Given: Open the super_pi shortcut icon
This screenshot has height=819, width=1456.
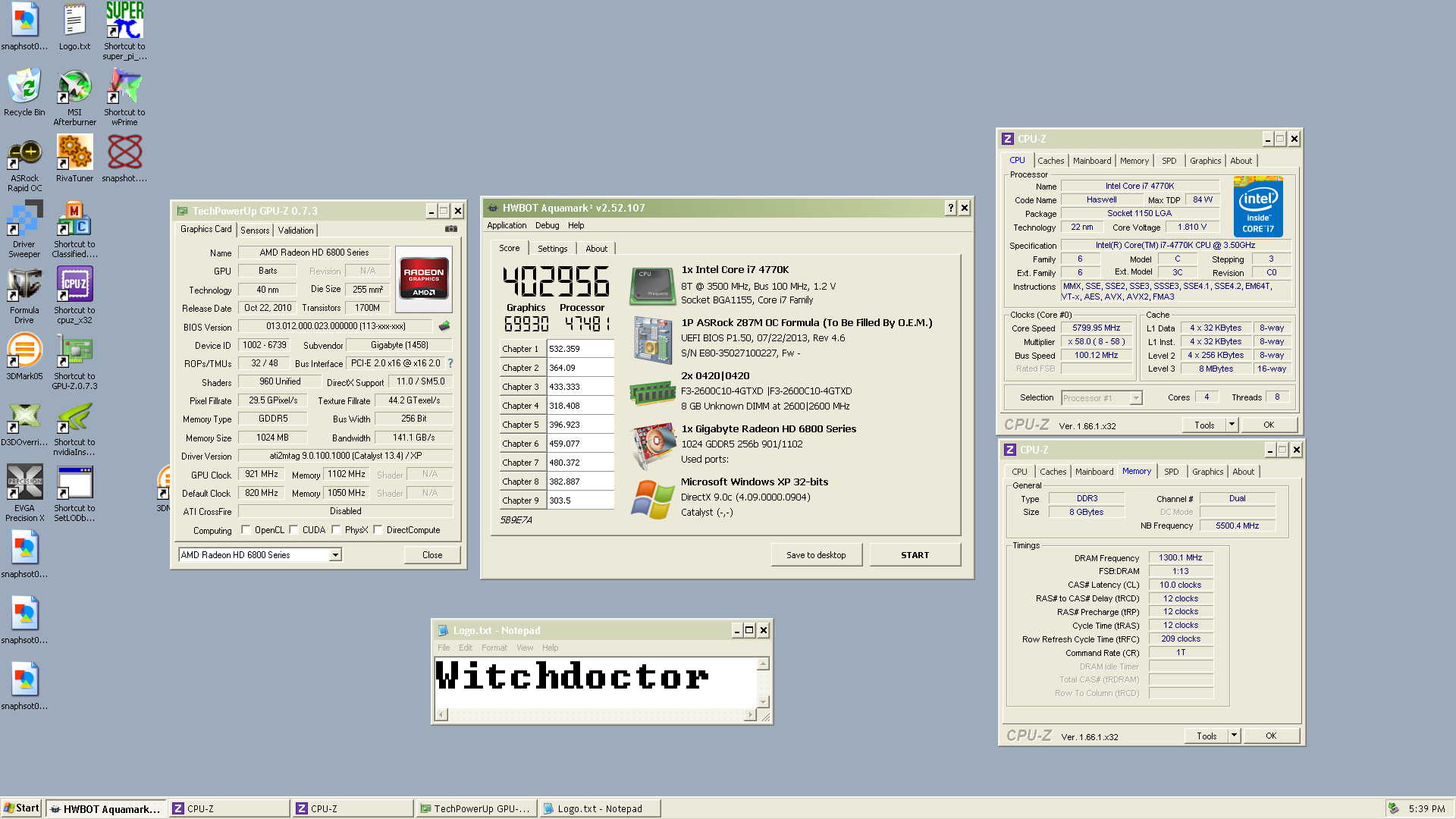Looking at the screenshot, I should tap(124, 31).
